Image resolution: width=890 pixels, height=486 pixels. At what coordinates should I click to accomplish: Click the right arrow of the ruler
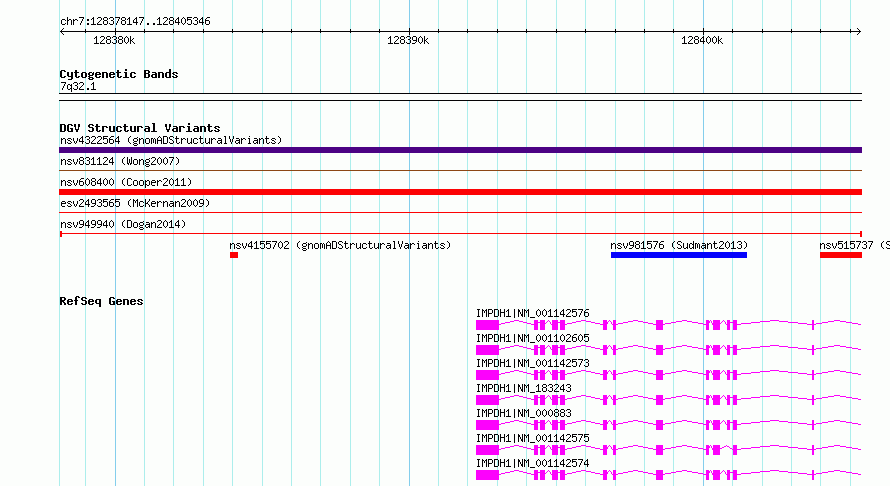tap(858, 31)
